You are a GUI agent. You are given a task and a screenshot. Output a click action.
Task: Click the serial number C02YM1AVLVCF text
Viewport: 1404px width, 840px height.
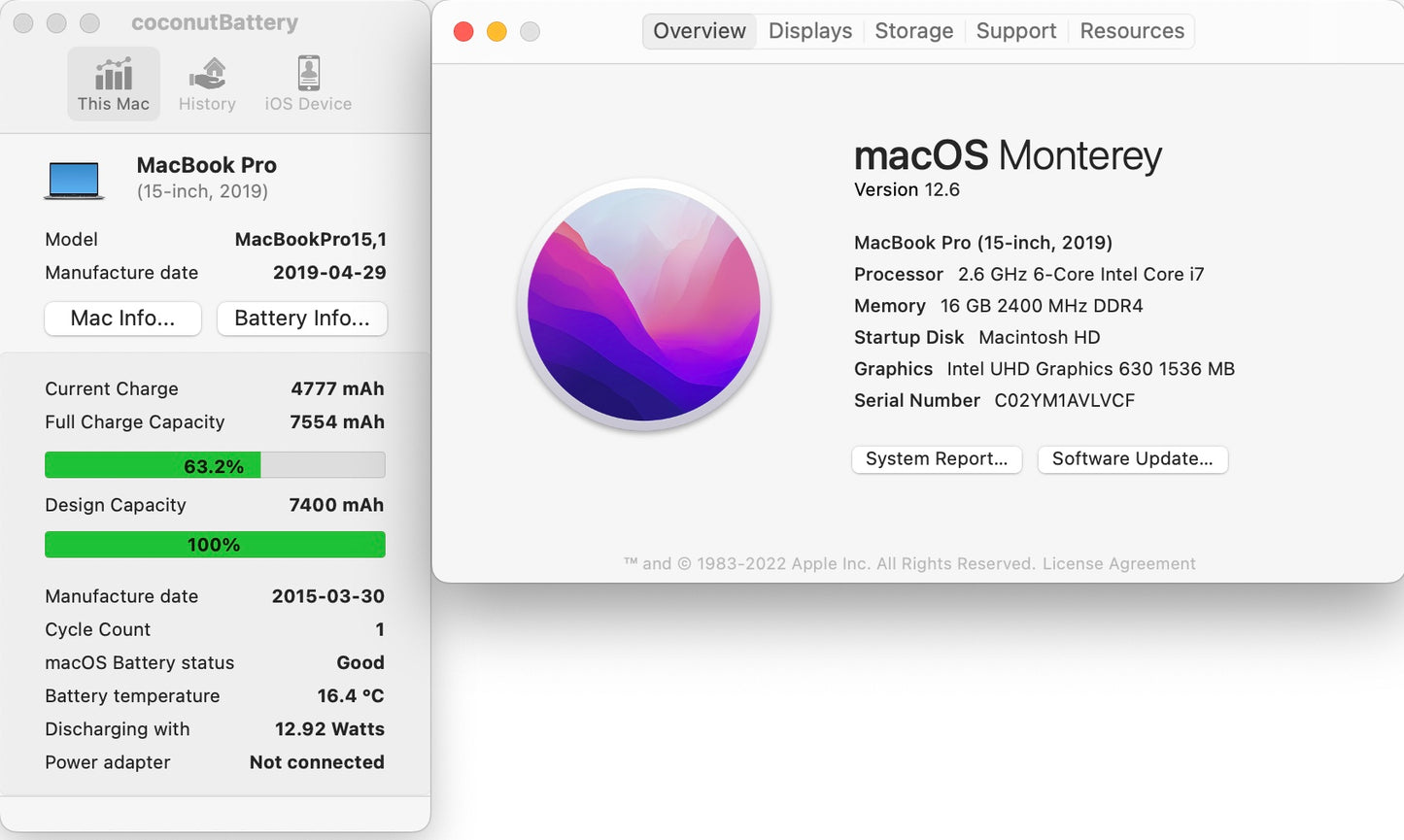(x=1064, y=400)
